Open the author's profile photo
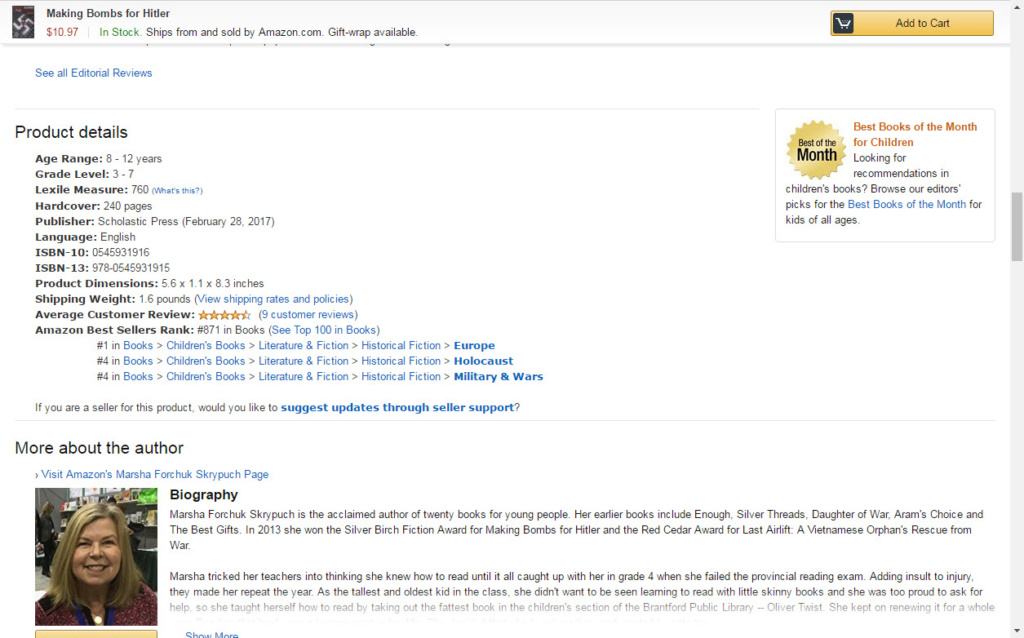This screenshot has height=638, width=1024. pyautogui.click(x=96, y=555)
